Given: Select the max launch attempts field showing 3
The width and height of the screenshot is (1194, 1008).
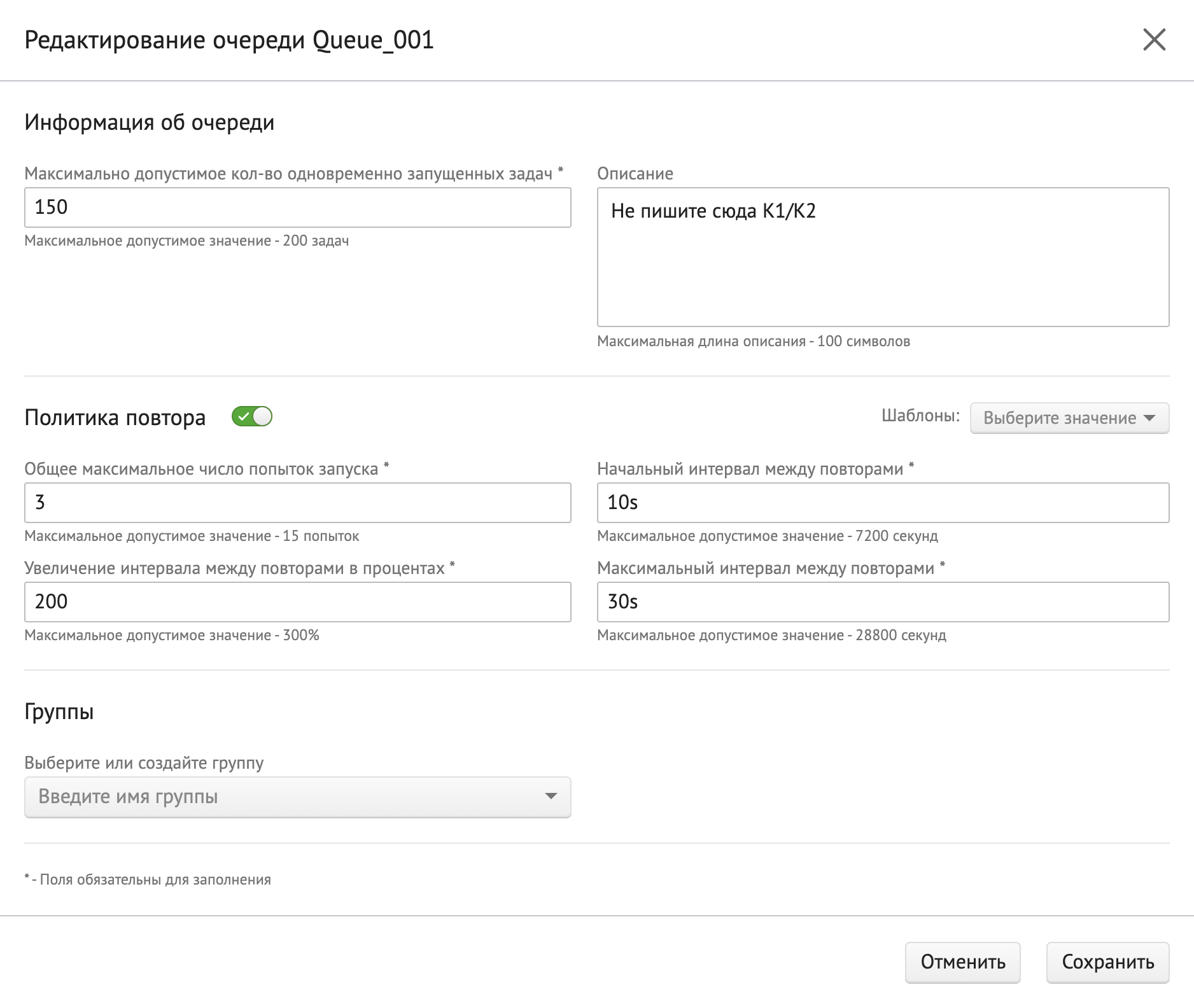Looking at the screenshot, I should click(297, 503).
